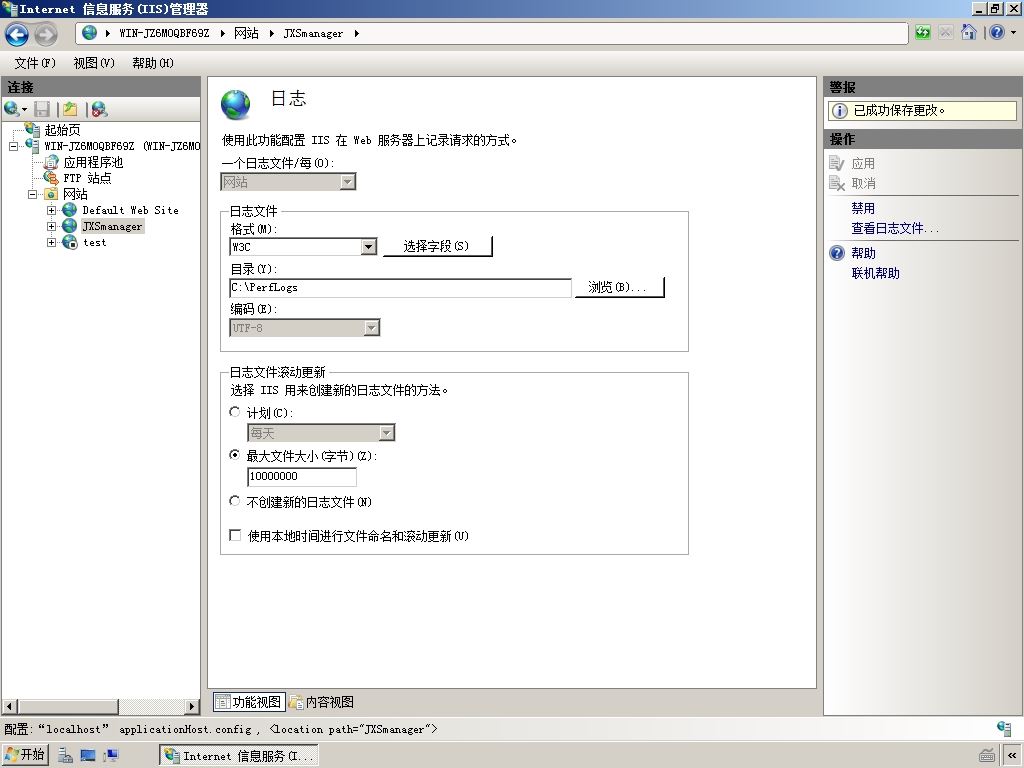Open the Help question mark icon in toolbar
Image resolution: width=1024 pixels, height=768 pixels.
[997, 33]
